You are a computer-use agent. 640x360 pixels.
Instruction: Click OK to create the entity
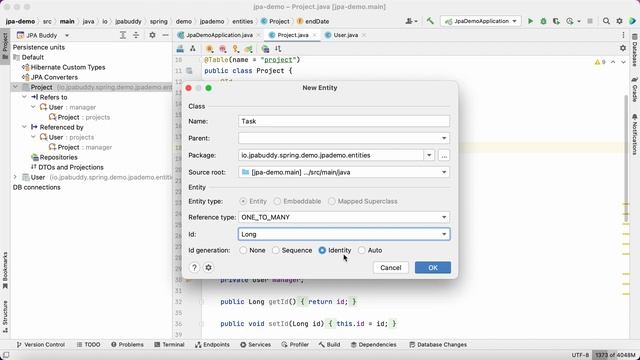click(433, 268)
